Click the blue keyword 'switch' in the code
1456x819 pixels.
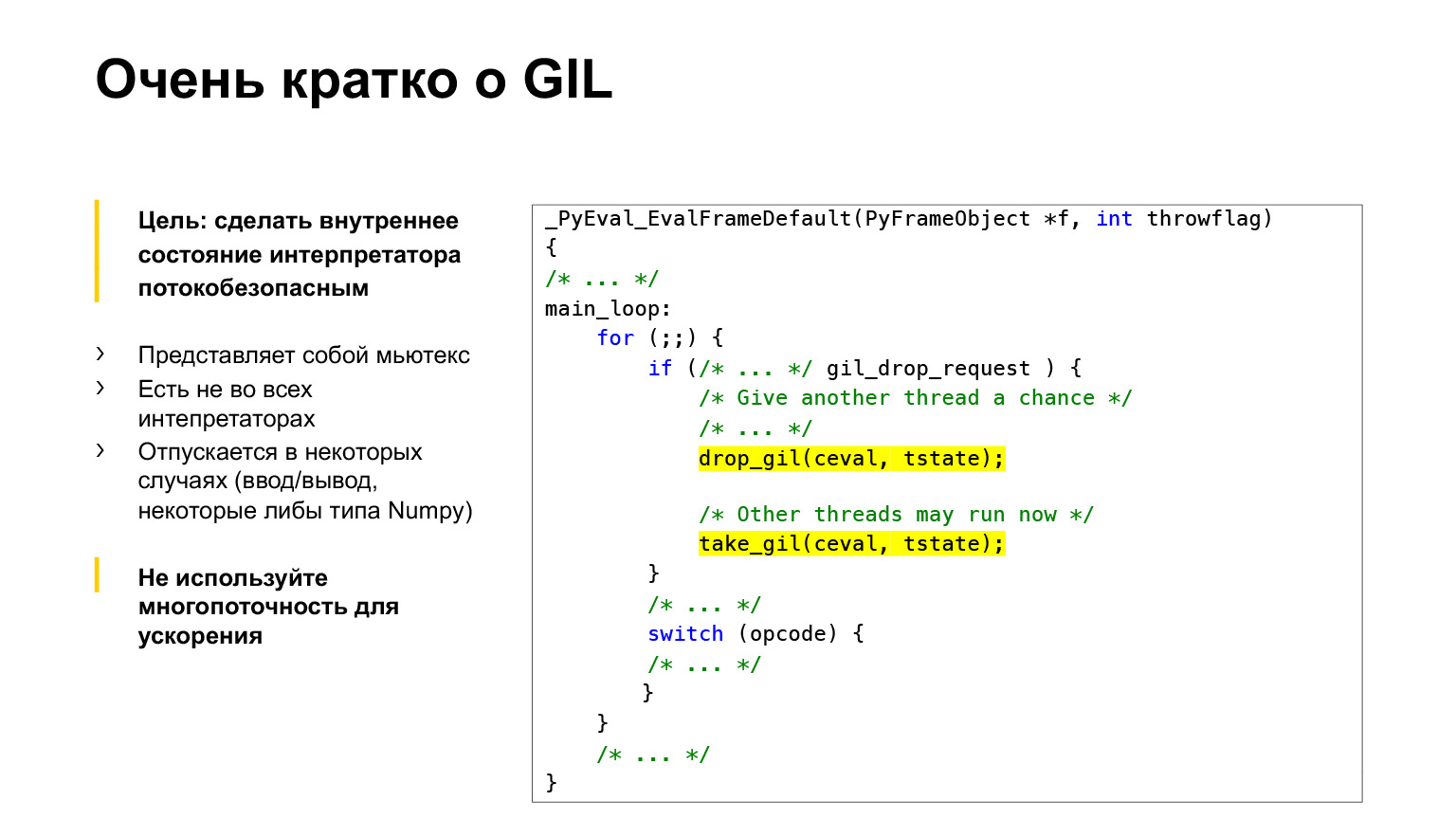[x=685, y=633]
